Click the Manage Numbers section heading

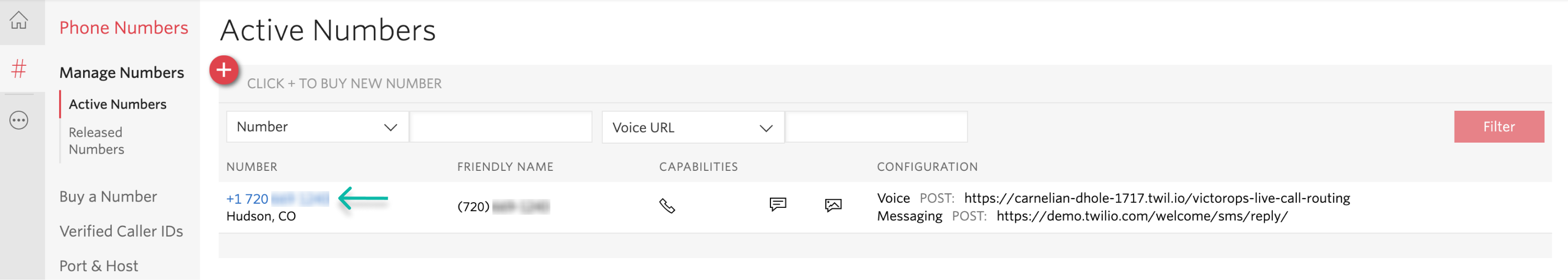(122, 73)
